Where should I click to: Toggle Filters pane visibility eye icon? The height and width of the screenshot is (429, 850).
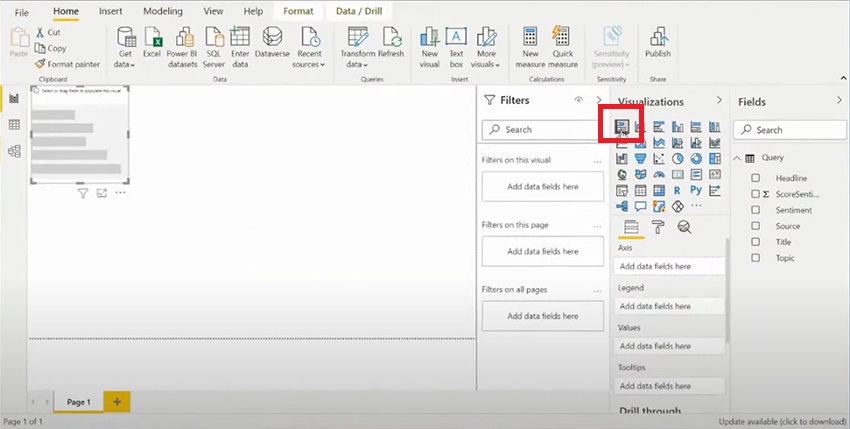pos(579,100)
